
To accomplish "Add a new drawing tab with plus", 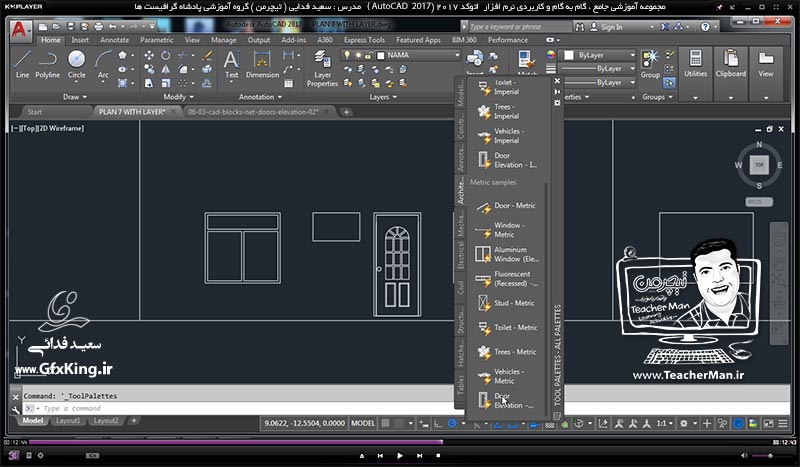I will [x=346, y=112].
